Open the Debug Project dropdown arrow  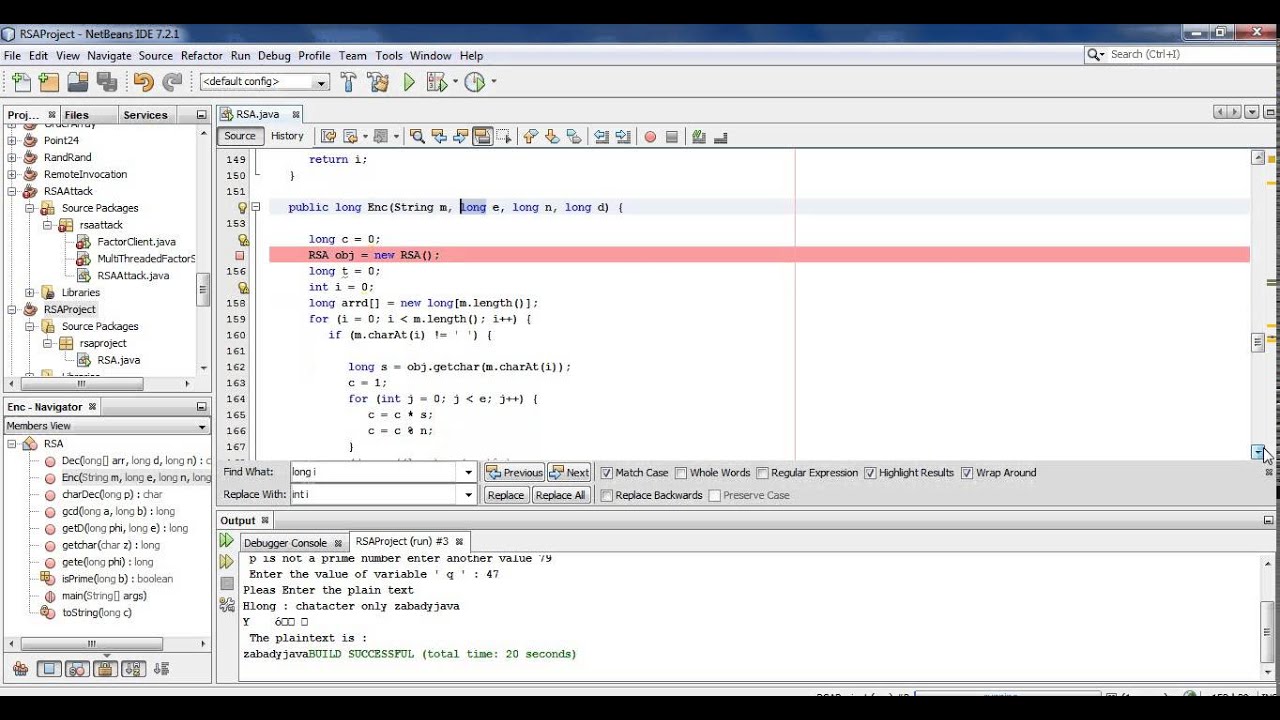click(455, 82)
